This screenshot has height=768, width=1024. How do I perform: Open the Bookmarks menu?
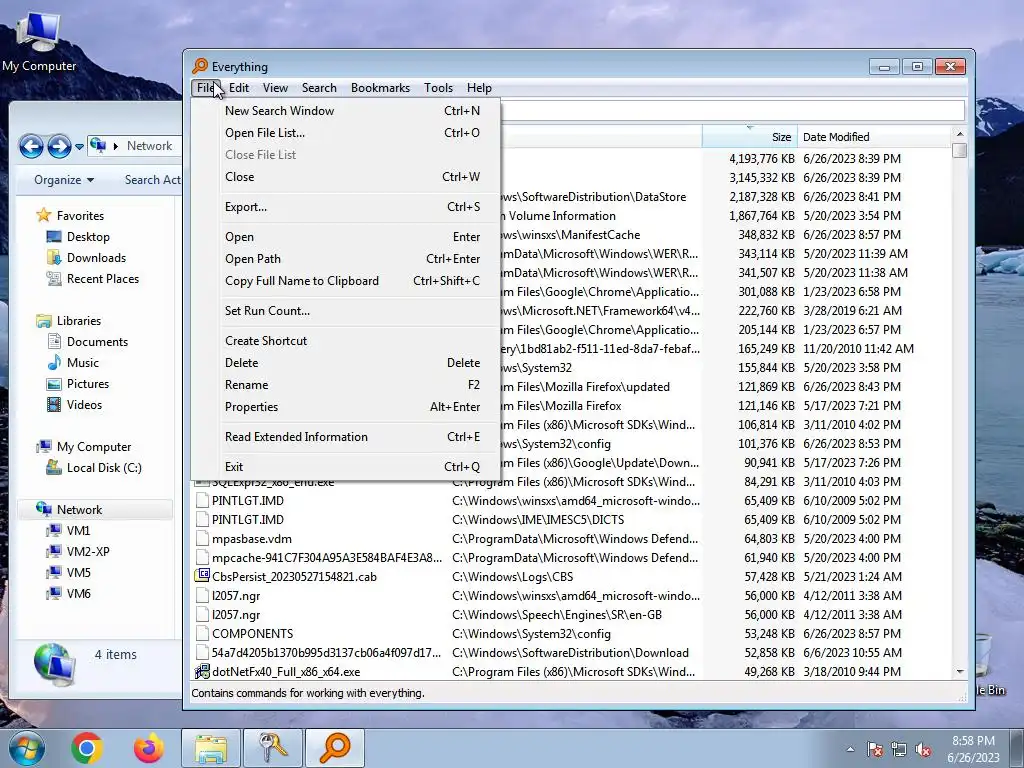pos(380,88)
